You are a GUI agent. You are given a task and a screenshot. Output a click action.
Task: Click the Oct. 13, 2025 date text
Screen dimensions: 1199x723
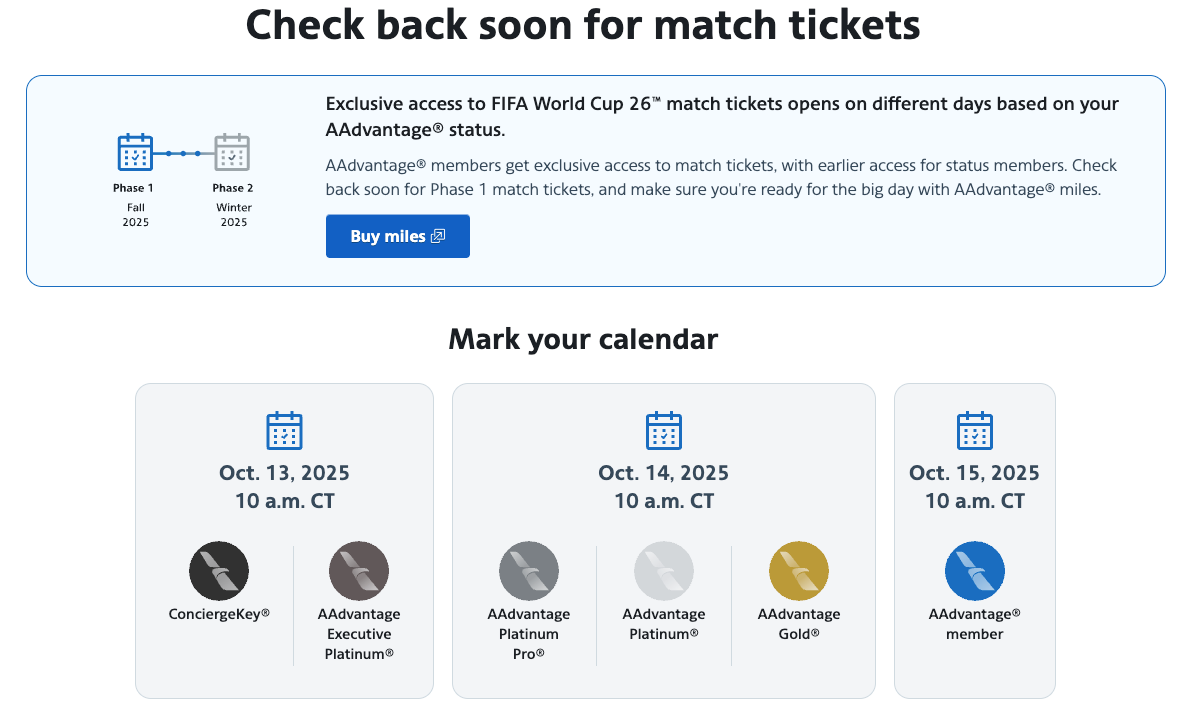pyautogui.click(x=284, y=473)
